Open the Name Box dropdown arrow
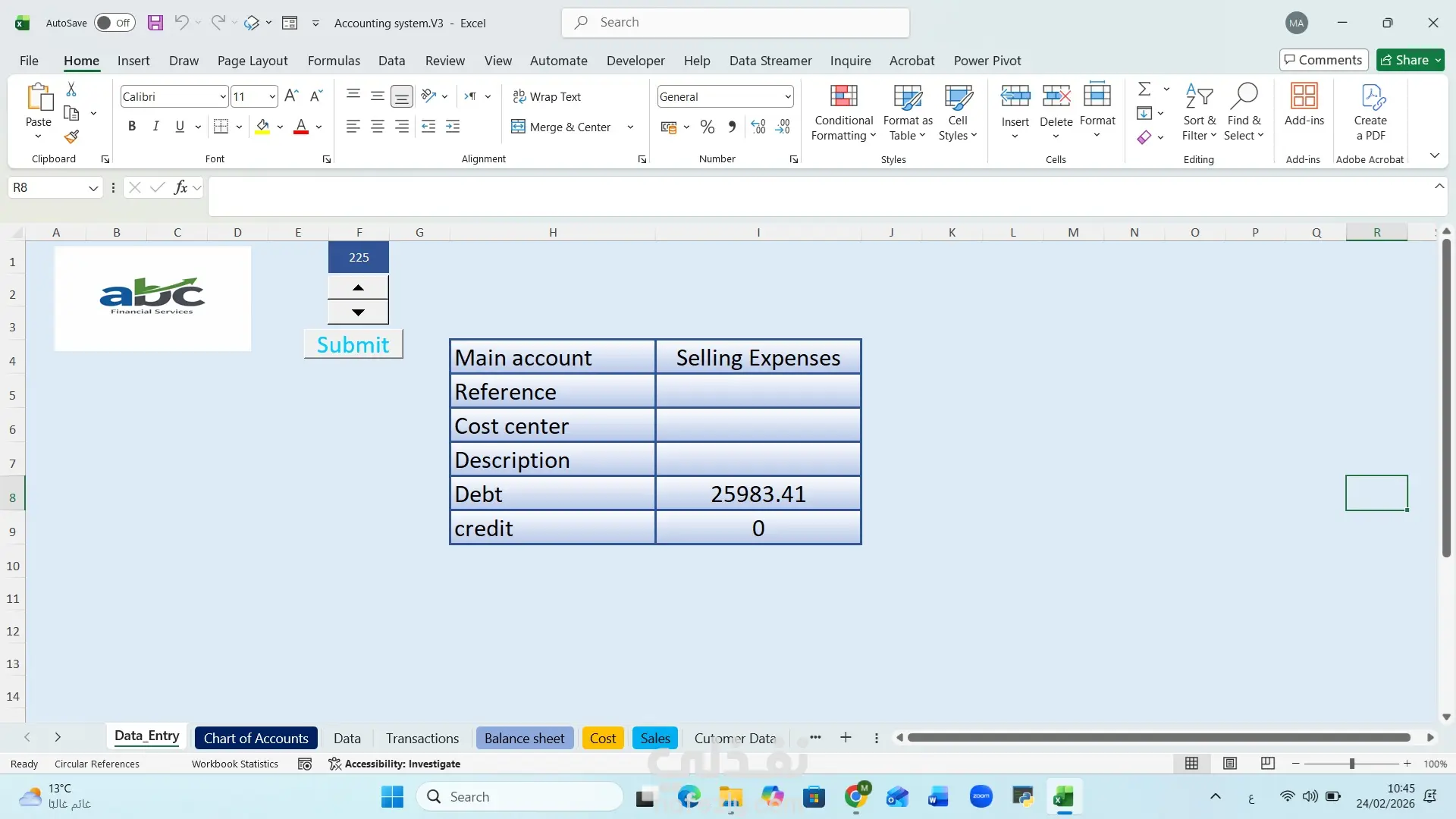The height and width of the screenshot is (819, 1456). [93, 188]
